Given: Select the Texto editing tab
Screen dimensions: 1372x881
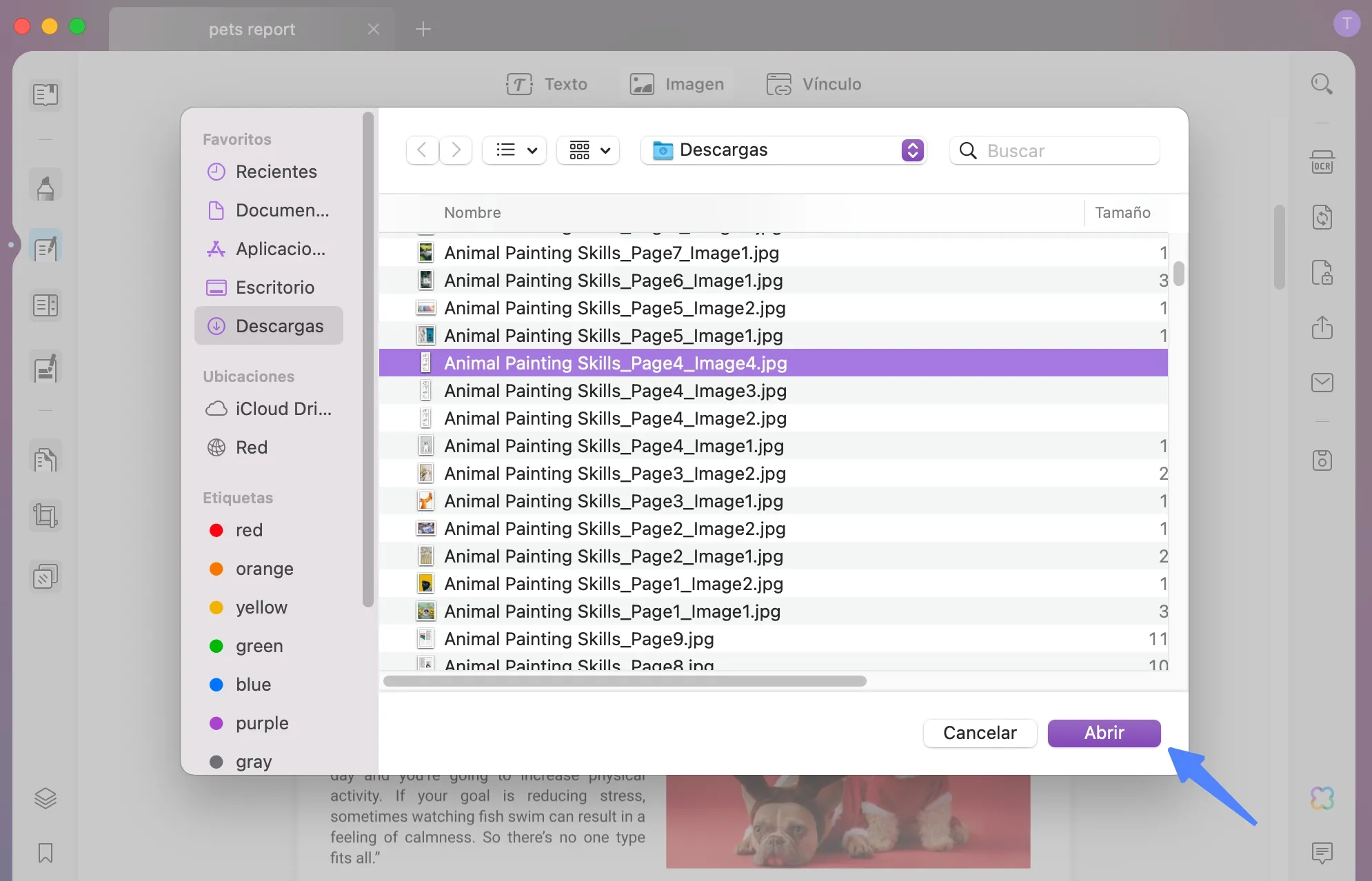Looking at the screenshot, I should (x=547, y=84).
